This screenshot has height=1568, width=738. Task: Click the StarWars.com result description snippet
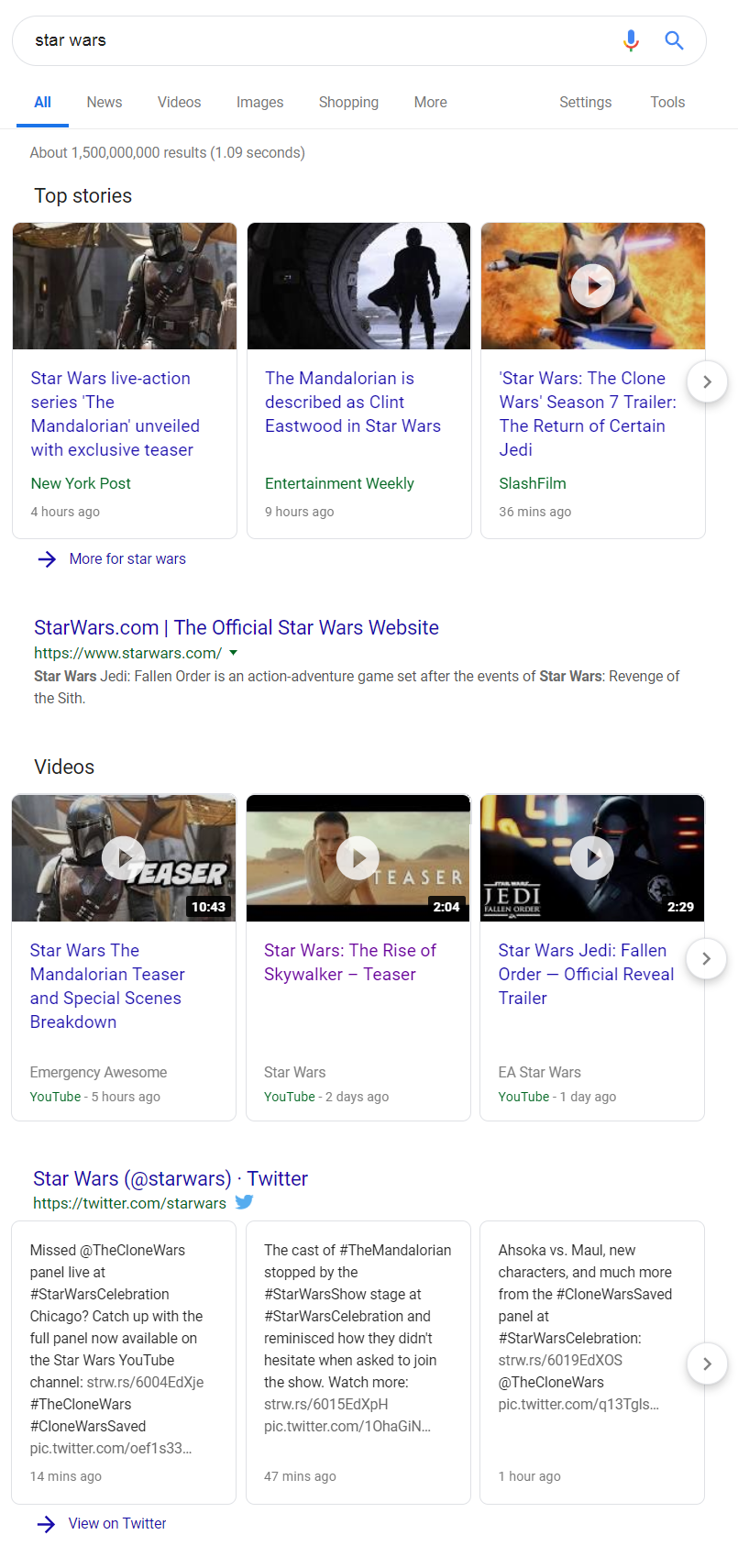pyautogui.click(x=357, y=688)
